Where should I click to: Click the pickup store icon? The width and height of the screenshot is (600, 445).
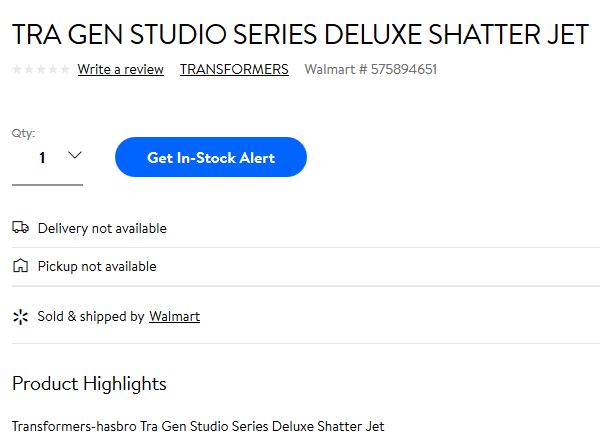pos(21,265)
